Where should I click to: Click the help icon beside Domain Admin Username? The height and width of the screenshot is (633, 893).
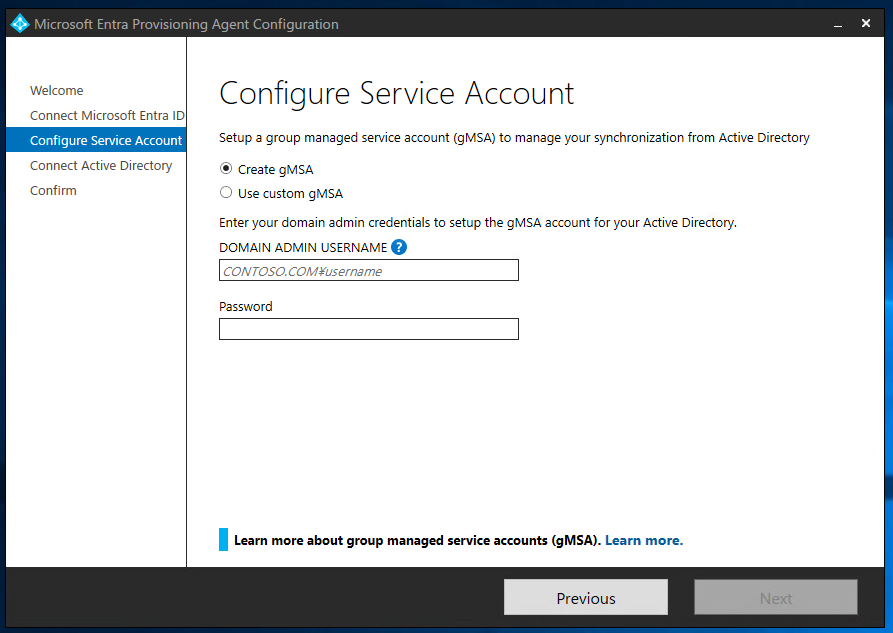[x=399, y=247]
